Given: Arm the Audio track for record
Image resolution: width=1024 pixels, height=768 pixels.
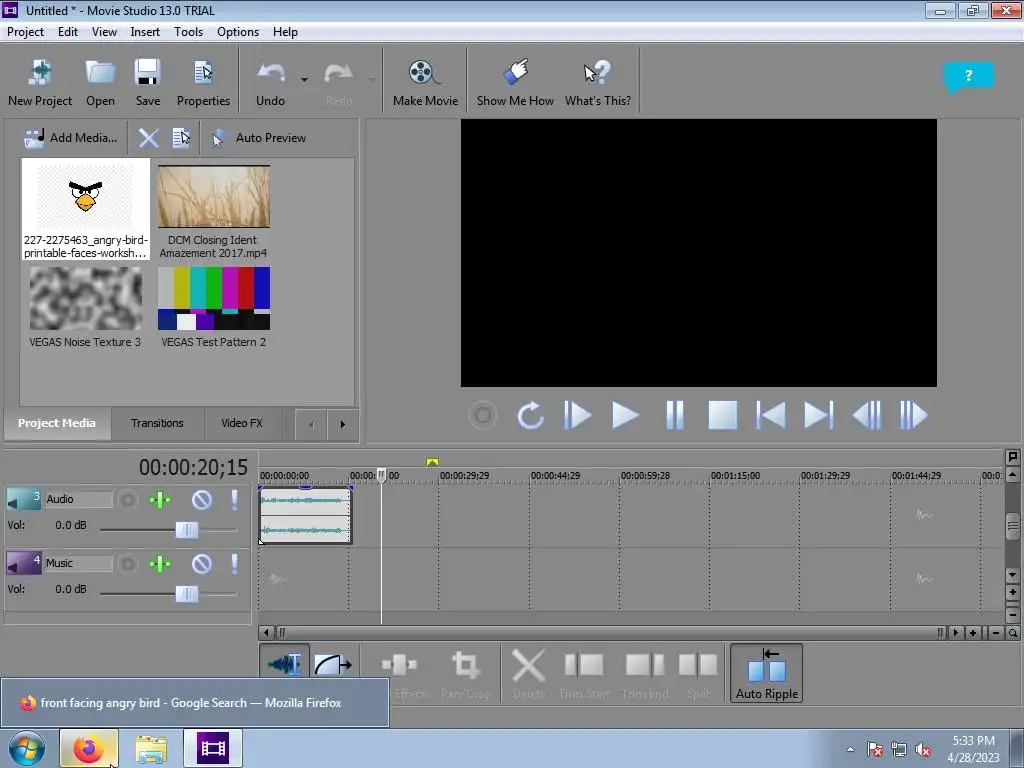Looking at the screenshot, I should (128, 500).
